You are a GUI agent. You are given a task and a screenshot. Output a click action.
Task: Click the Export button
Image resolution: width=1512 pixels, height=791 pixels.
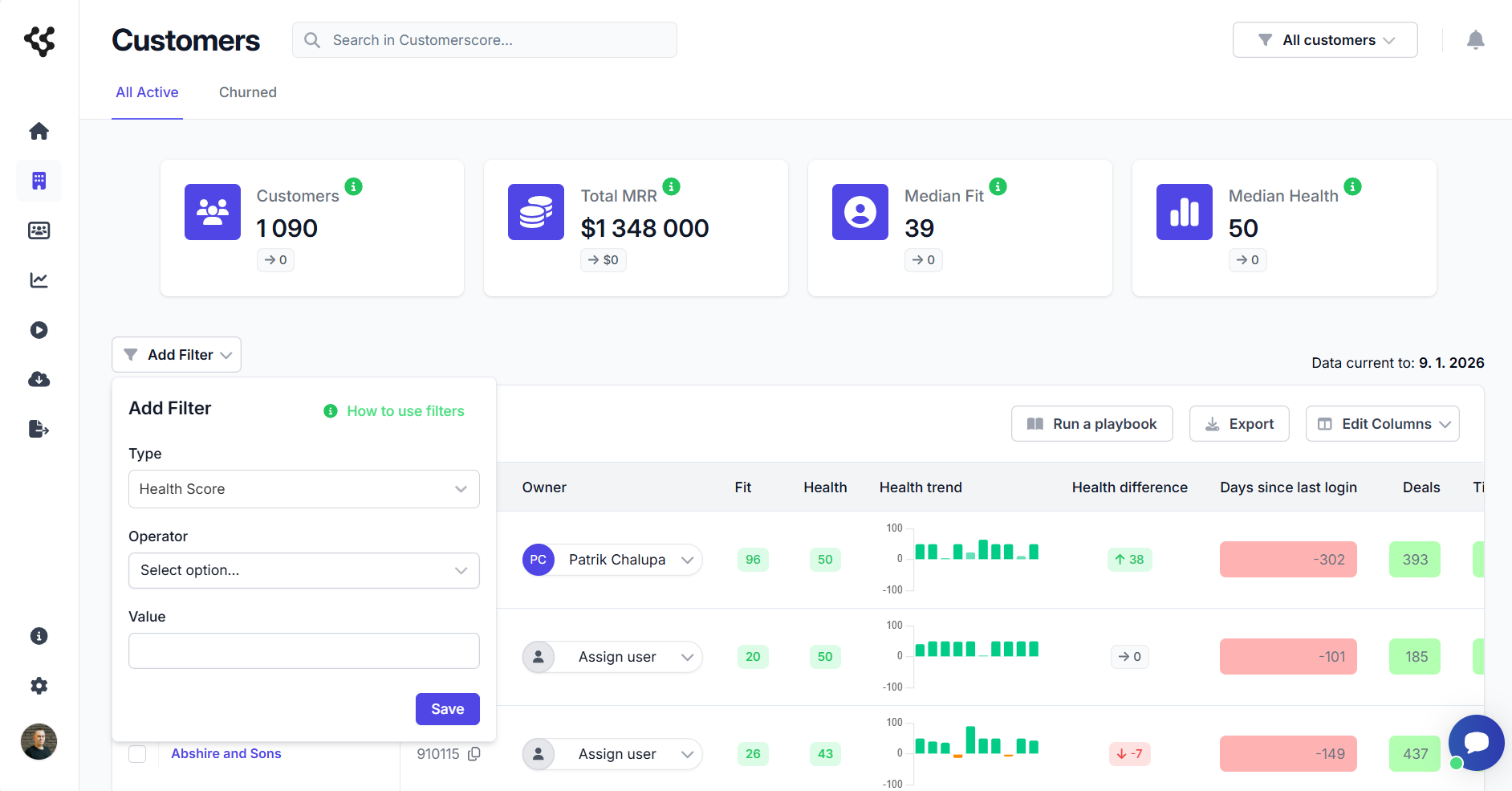click(1239, 424)
